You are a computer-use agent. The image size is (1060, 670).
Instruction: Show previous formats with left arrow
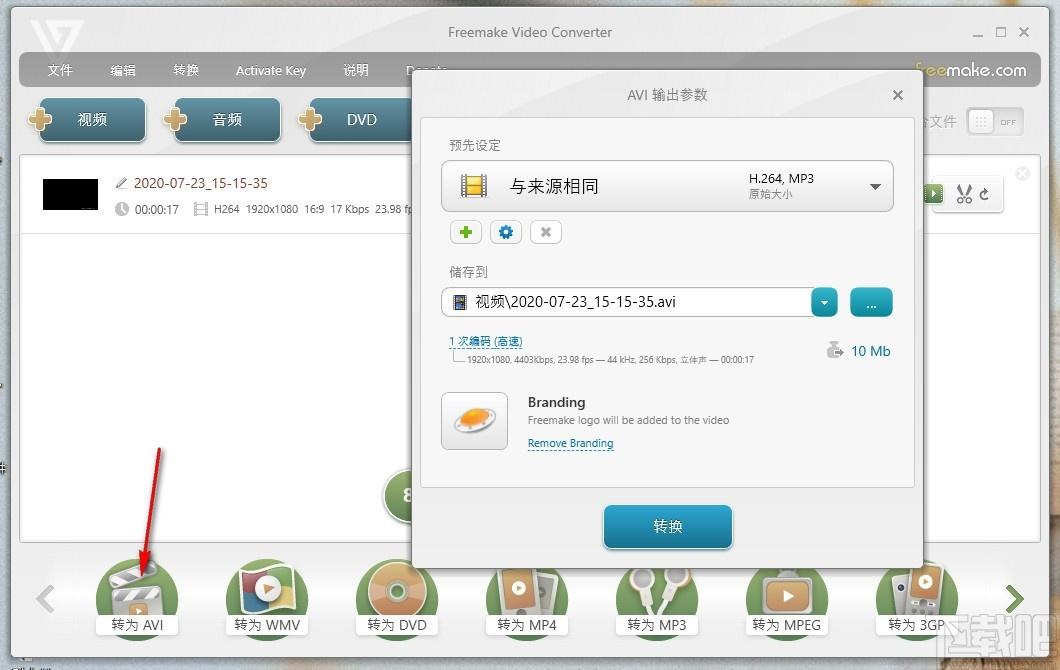45,598
